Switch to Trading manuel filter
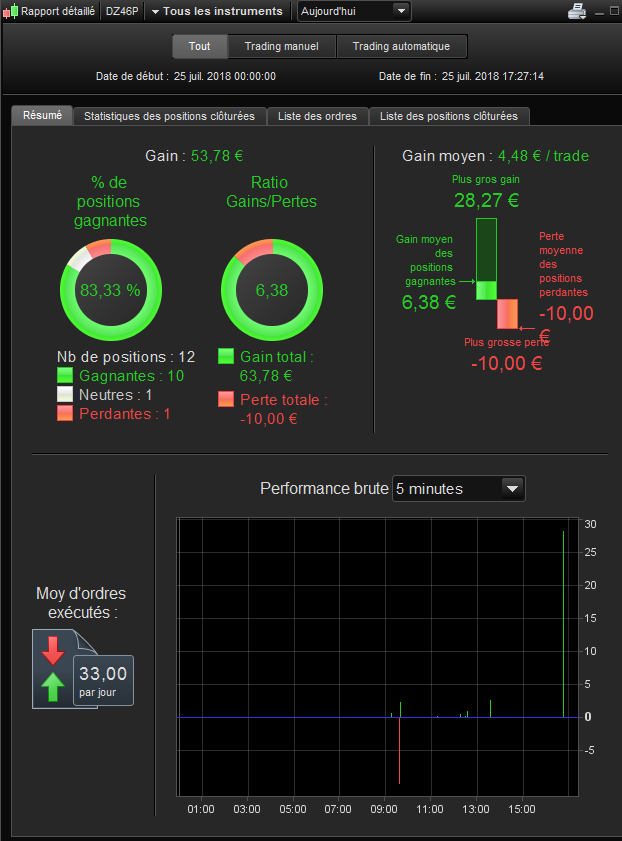622x841 pixels. click(x=282, y=46)
